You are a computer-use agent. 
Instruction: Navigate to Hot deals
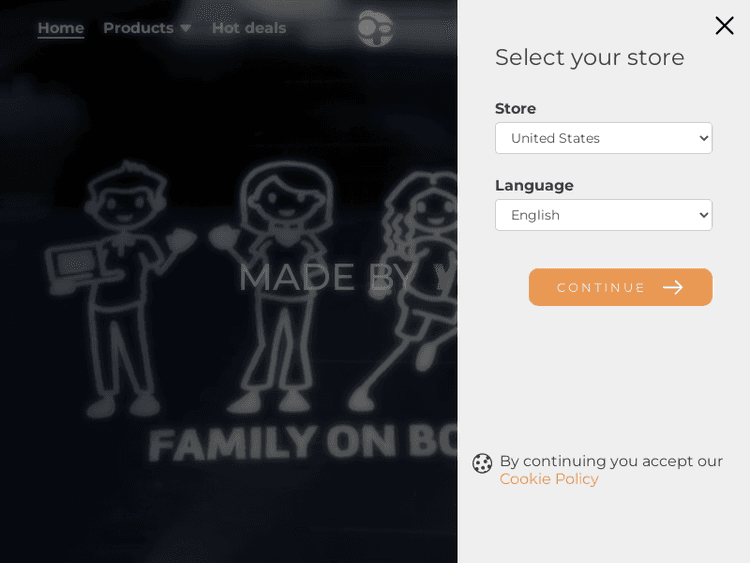(249, 28)
